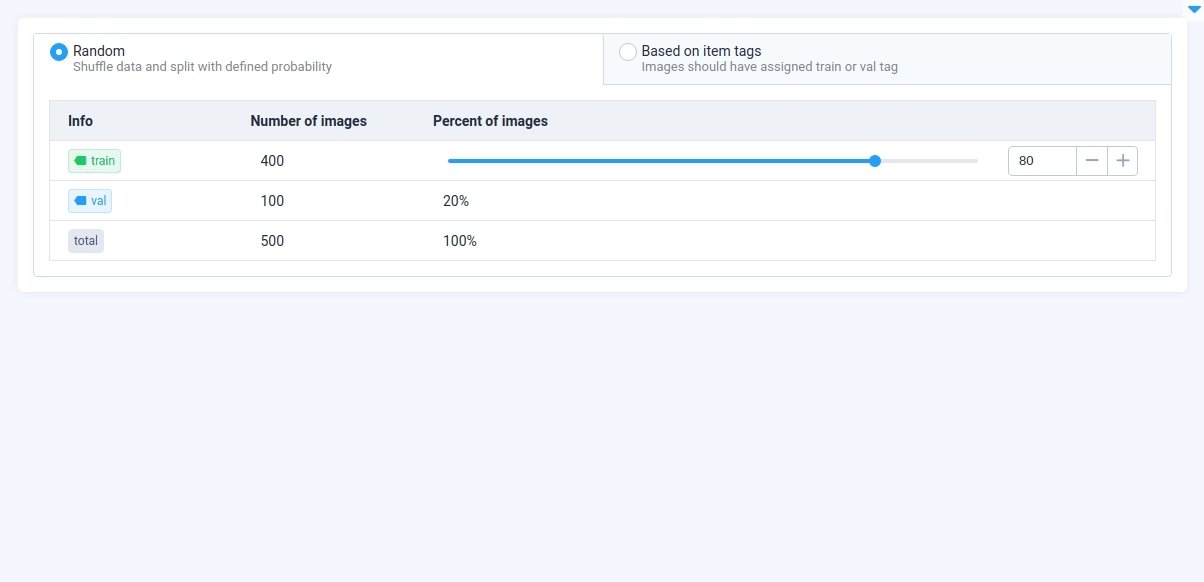Click the val percentage value 20%
1204x582 pixels.
pyautogui.click(x=456, y=200)
